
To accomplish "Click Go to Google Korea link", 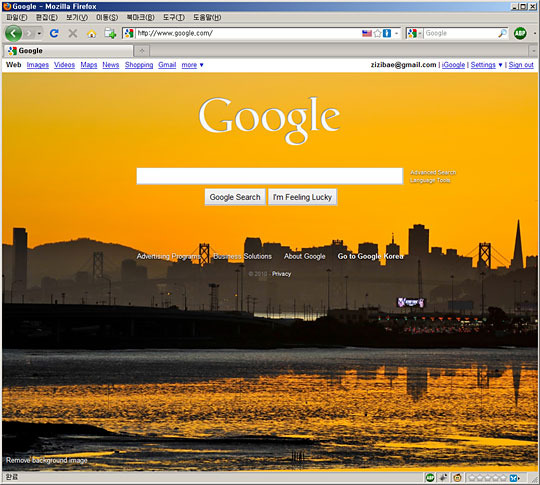I will (370, 256).
